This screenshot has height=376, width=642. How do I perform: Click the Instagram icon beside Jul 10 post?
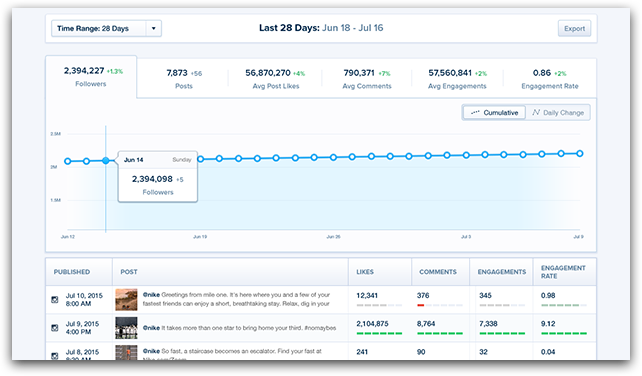54,299
